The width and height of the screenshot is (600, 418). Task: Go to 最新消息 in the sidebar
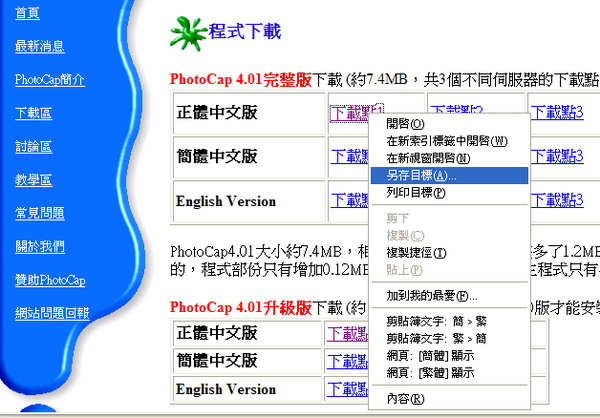coord(40,46)
